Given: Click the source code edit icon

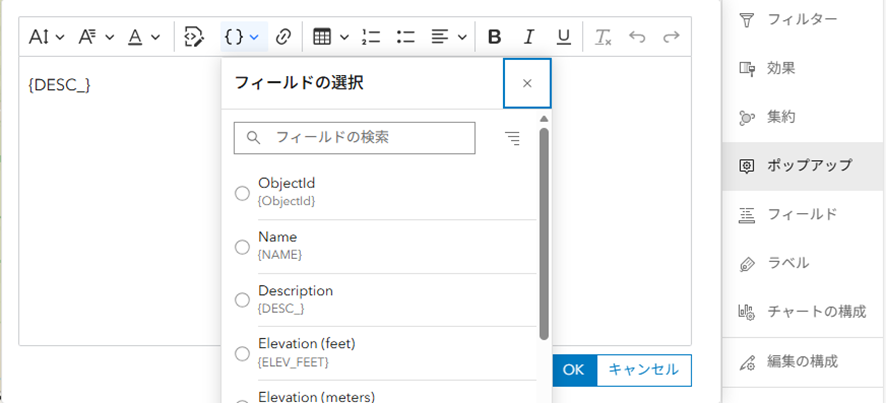Looking at the screenshot, I should (194, 37).
